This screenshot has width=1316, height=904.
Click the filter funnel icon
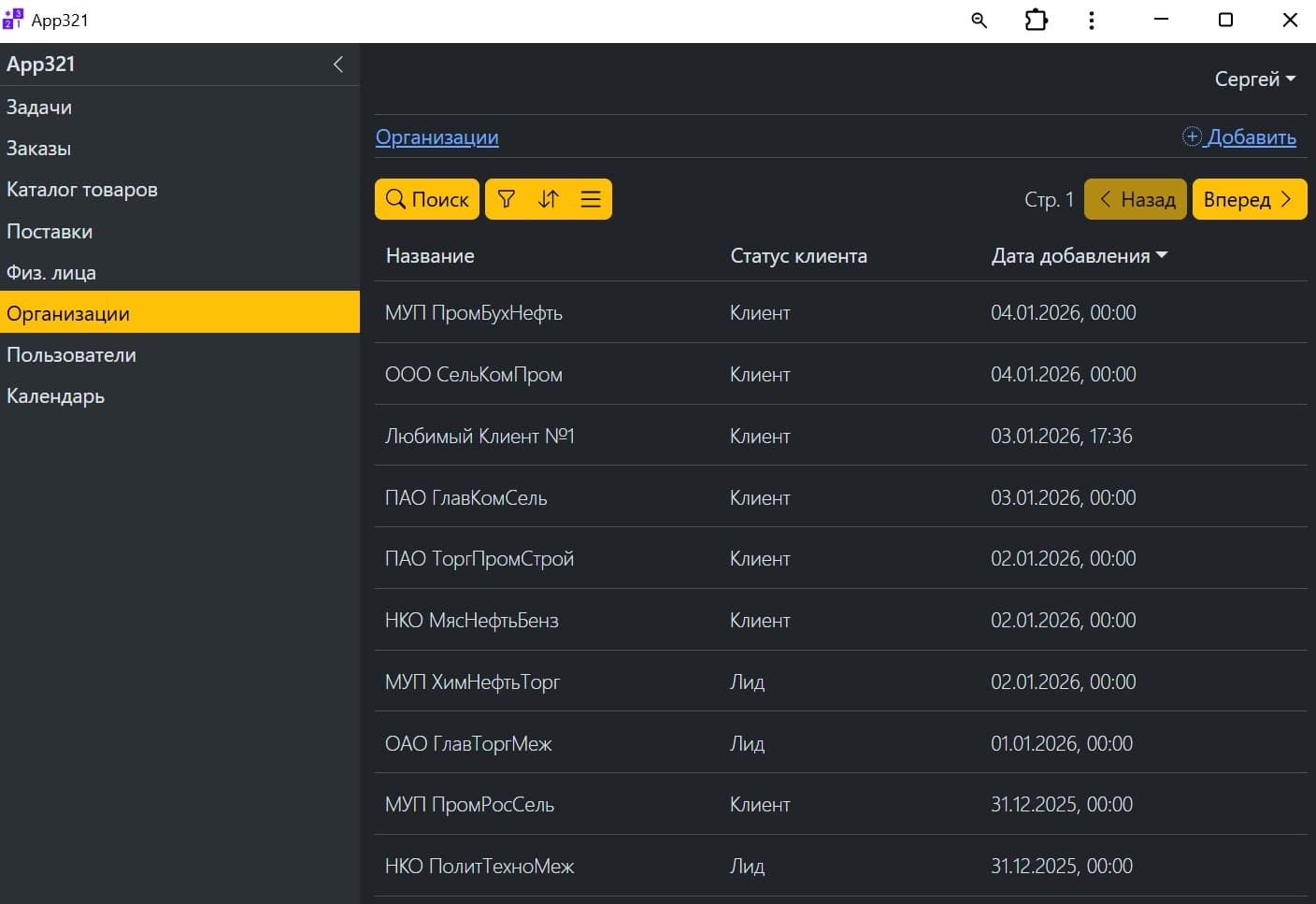(x=507, y=199)
